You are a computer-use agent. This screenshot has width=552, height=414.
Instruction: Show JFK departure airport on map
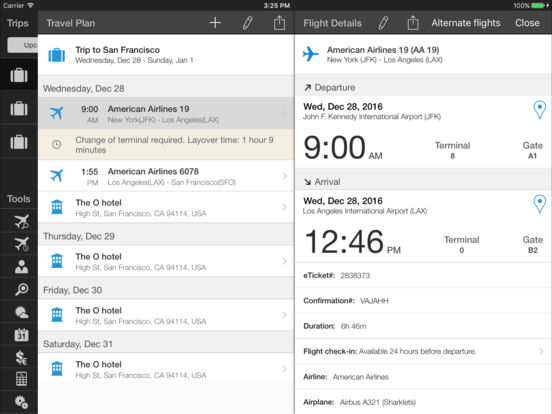point(539,109)
